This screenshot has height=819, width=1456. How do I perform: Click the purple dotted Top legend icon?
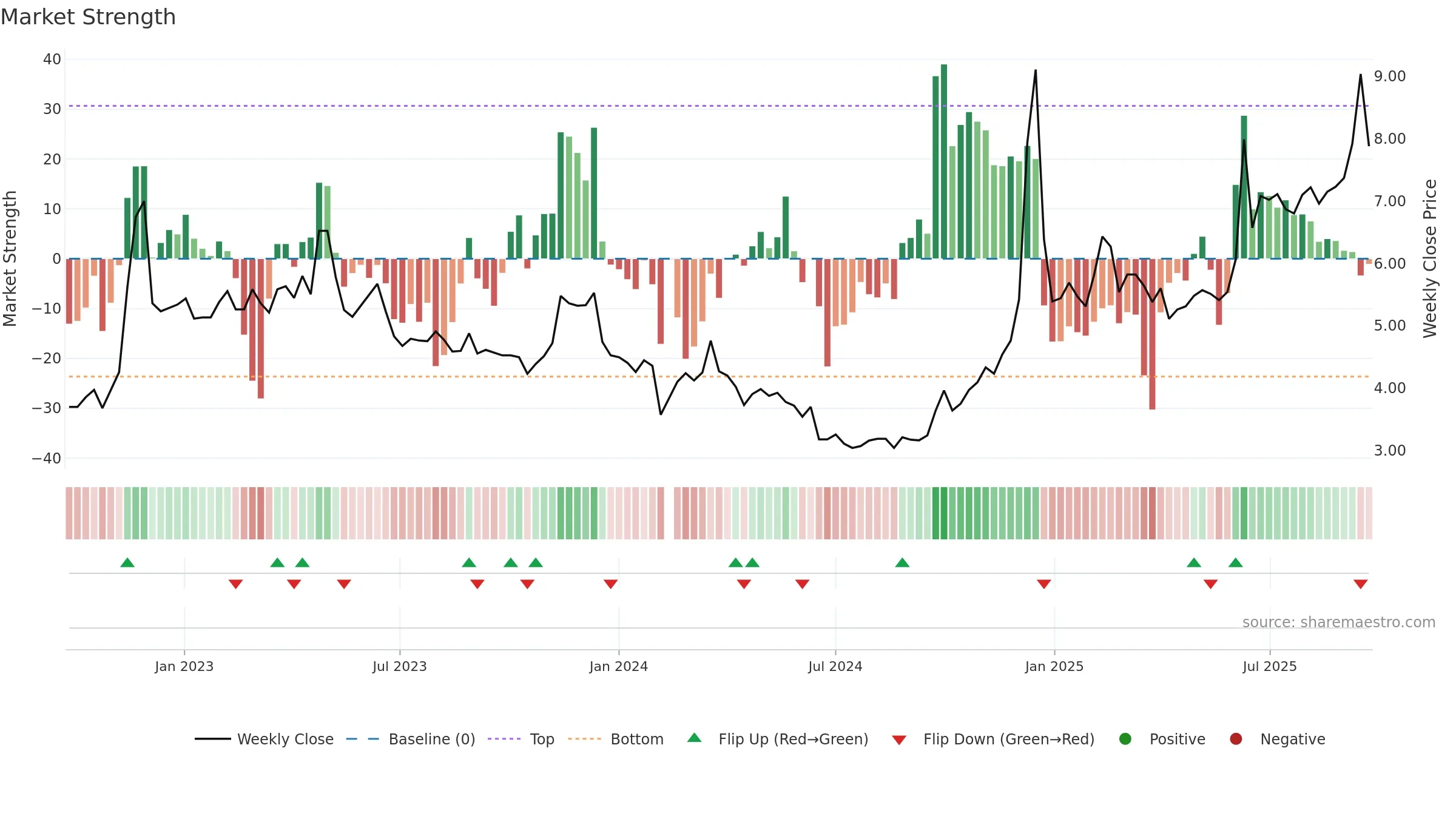504,739
